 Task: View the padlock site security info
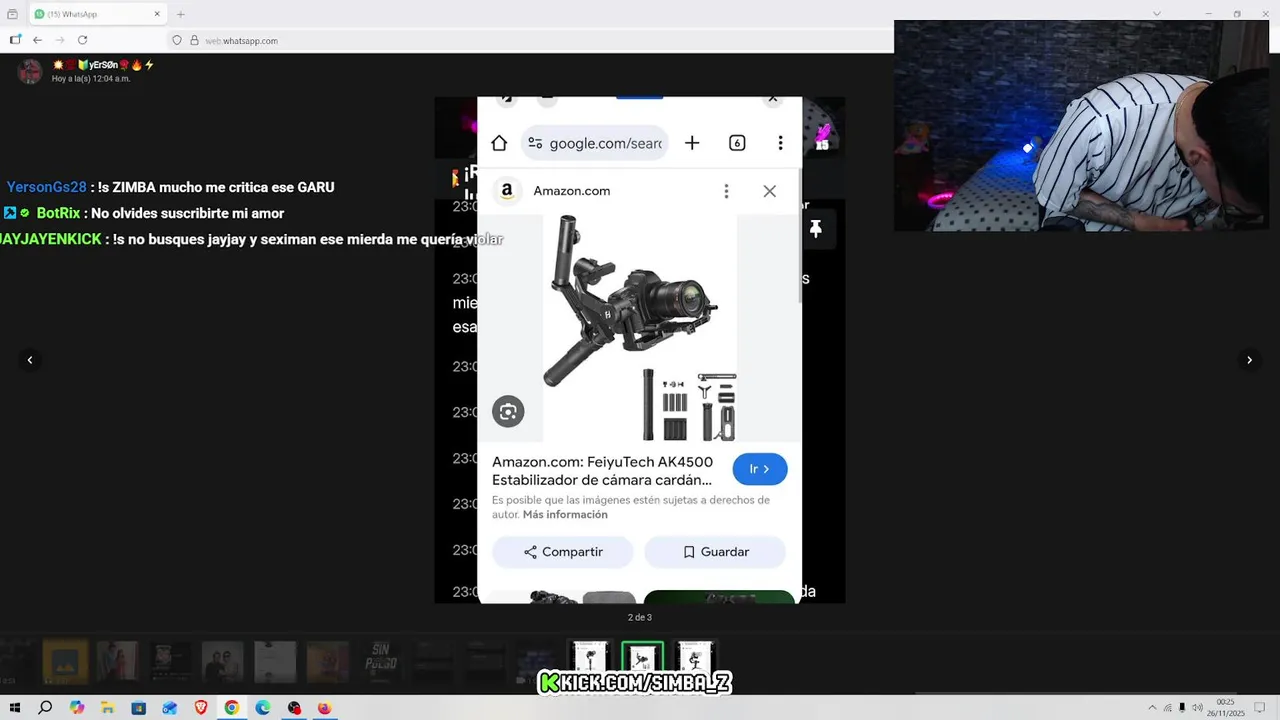pyautogui.click(x=194, y=40)
